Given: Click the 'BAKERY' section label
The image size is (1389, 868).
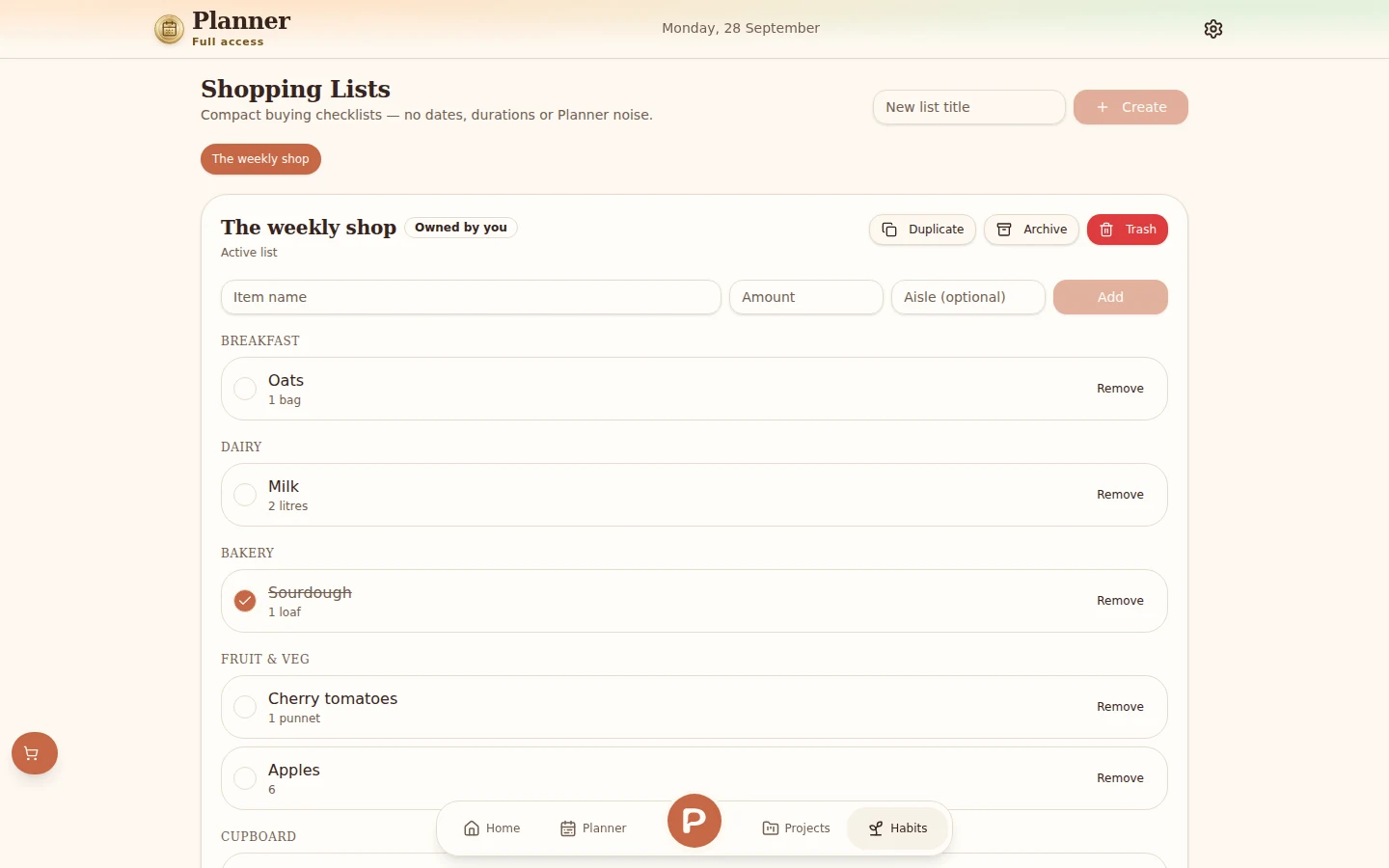Looking at the screenshot, I should (248, 554).
